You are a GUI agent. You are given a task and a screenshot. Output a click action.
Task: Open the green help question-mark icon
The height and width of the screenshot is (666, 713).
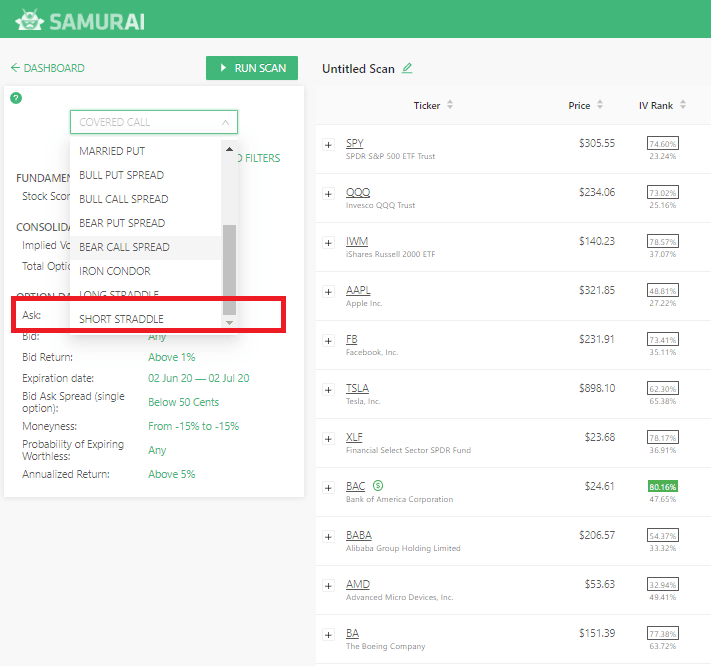(16, 98)
